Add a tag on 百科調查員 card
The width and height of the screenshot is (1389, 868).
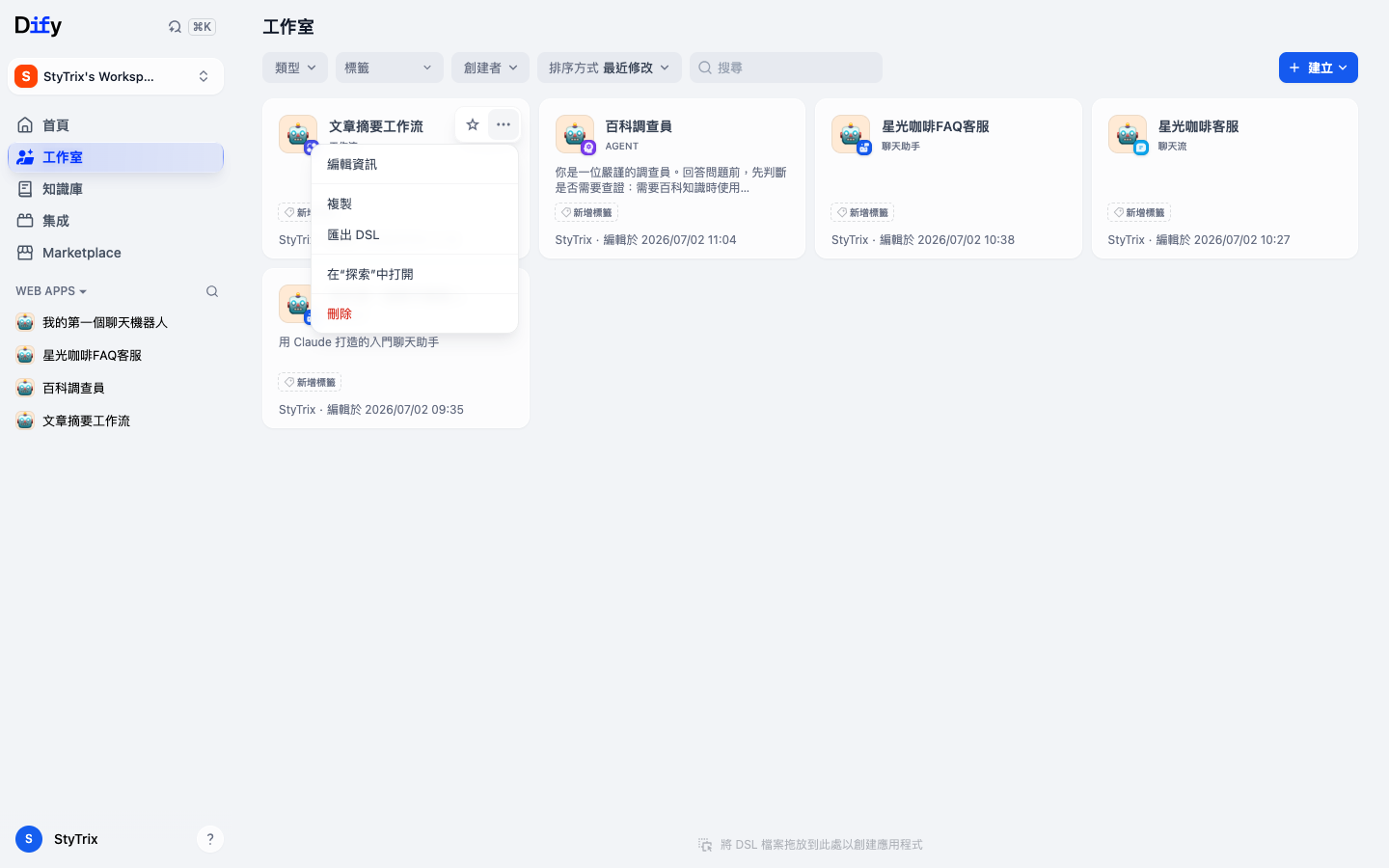click(586, 213)
